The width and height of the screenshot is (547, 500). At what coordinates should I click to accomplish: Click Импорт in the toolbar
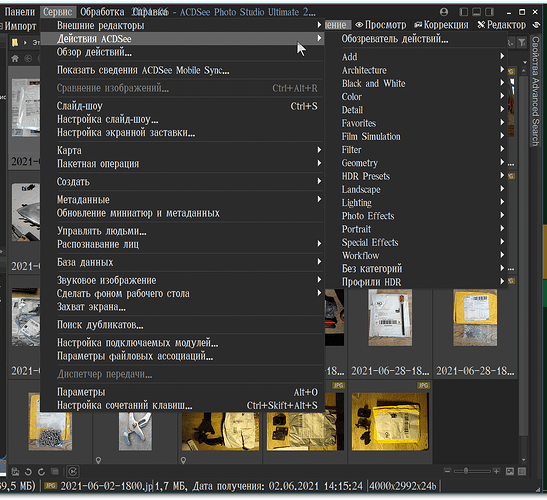[20, 26]
